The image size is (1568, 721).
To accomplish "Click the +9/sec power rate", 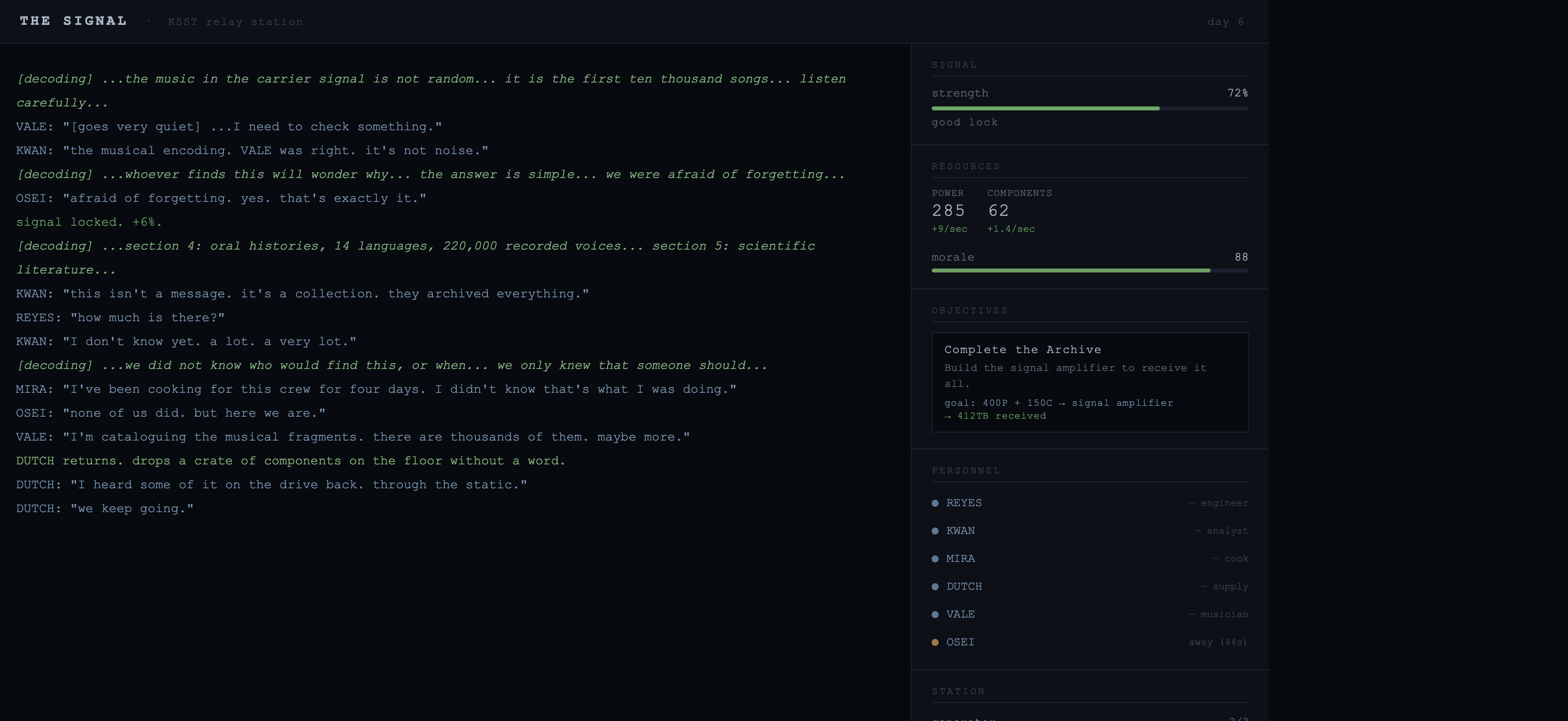I will pyautogui.click(x=949, y=229).
